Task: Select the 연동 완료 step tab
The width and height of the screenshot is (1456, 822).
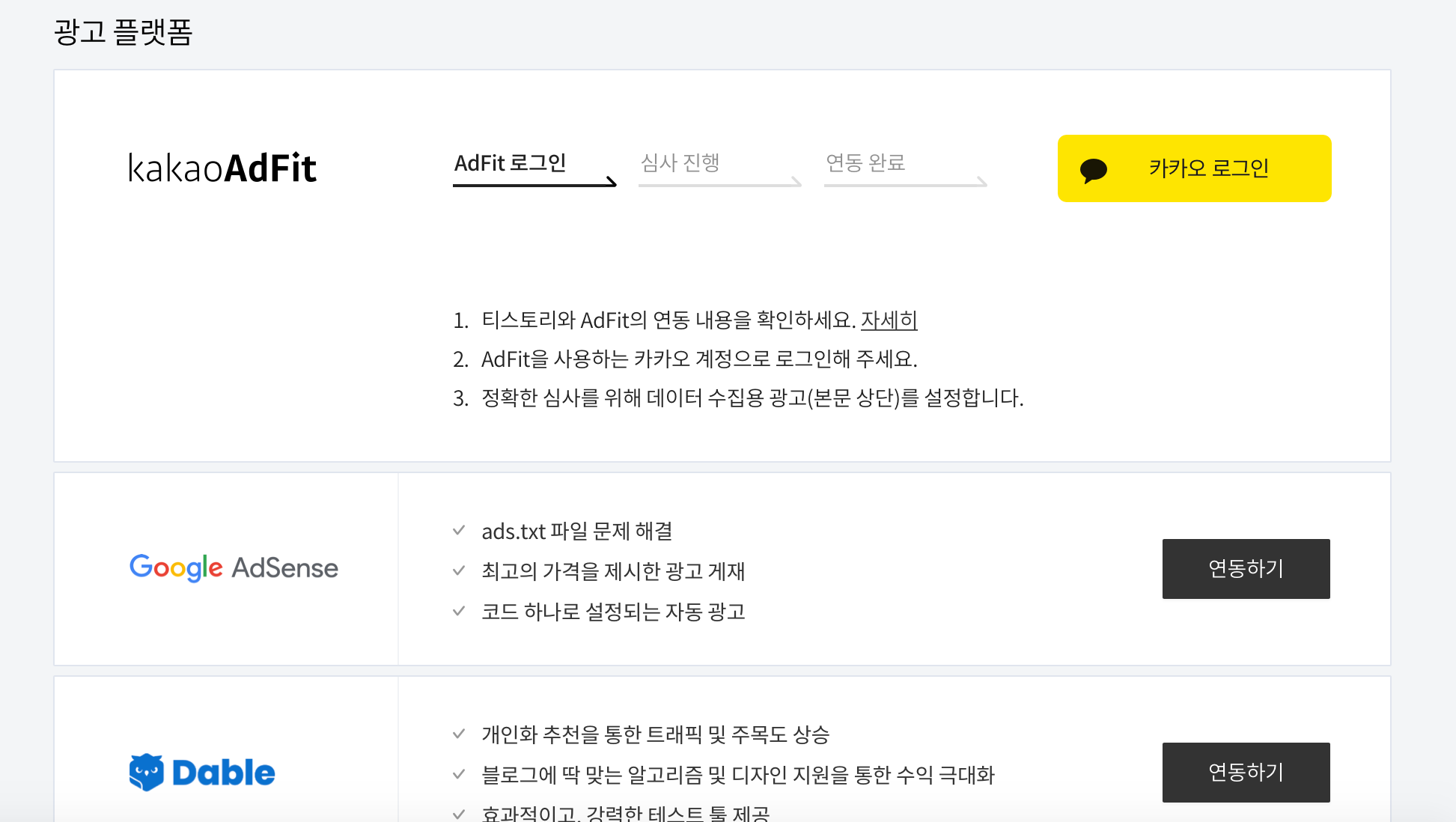Action: 905,168
